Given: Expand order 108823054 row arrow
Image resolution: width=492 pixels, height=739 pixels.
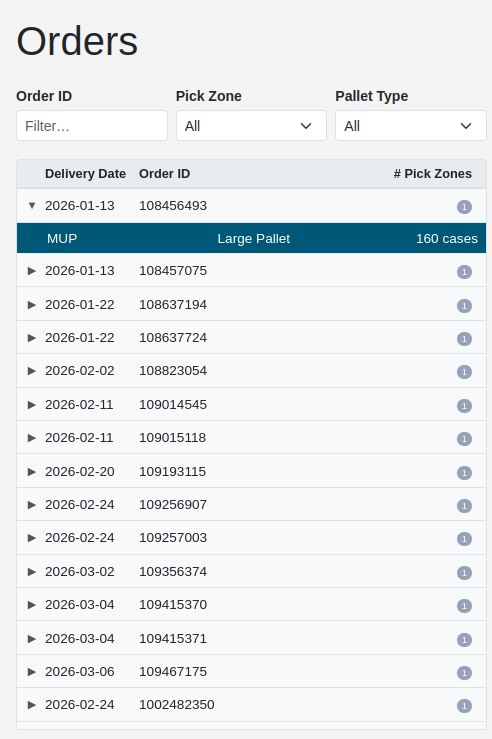Looking at the screenshot, I should 32,370.
